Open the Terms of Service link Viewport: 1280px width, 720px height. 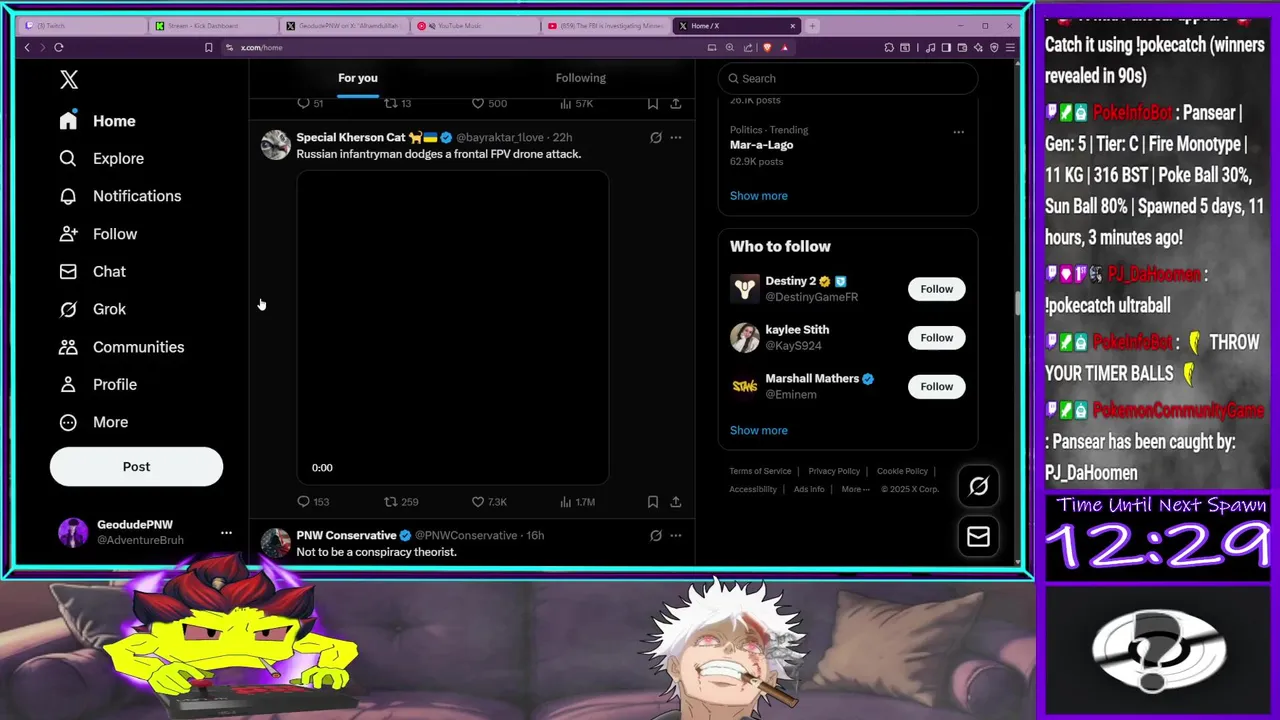click(x=760, y=471)
